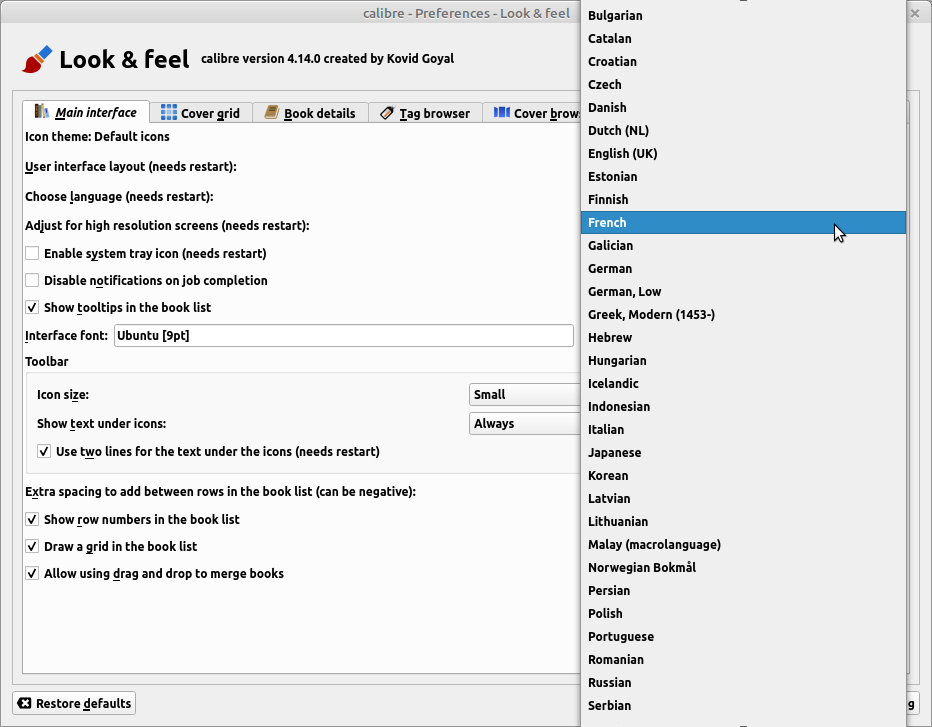Click the Restore defaults button icon
The height and width of the screenshot is (727, 932).
tap(24, 703)
